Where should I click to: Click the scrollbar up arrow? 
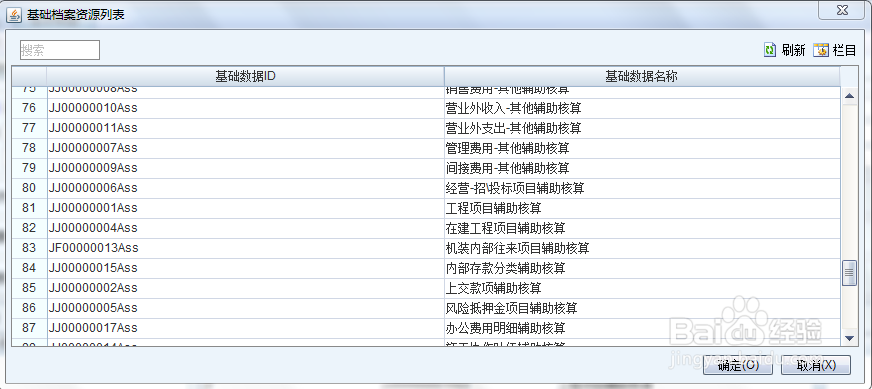(849, 96)
